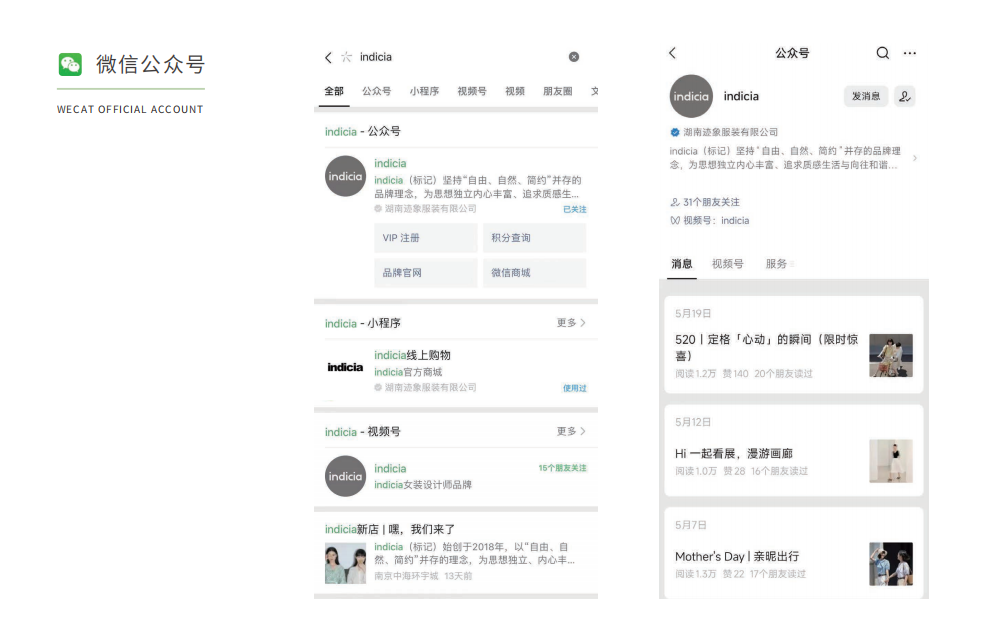Open the 积分查询 button
This screenshot has height=636, width=994.
[x=534, y=238]
